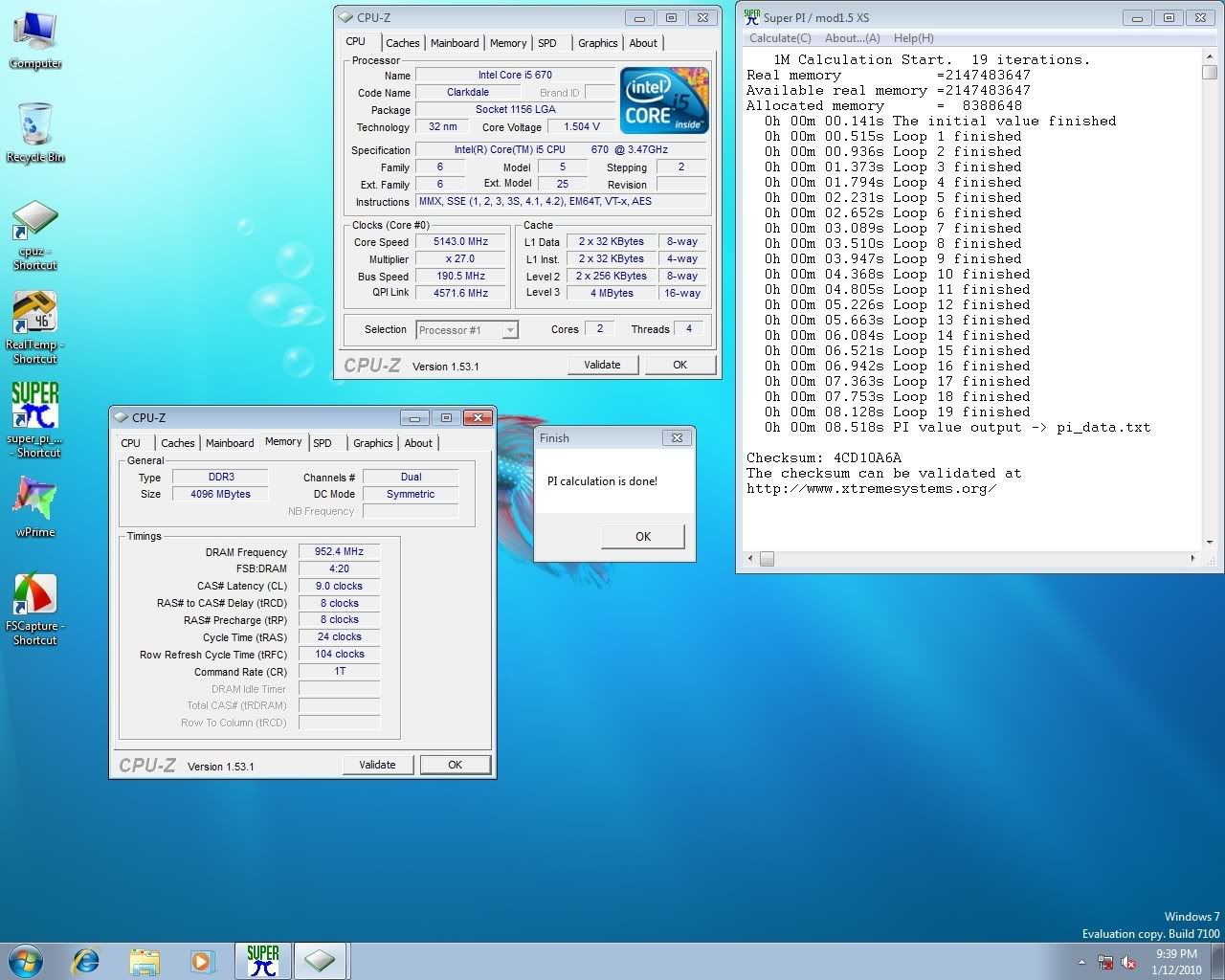Screen dimensions: 1225x980
Task: Click the Intel Core i5 logo
Action: [x=664, y=100]
